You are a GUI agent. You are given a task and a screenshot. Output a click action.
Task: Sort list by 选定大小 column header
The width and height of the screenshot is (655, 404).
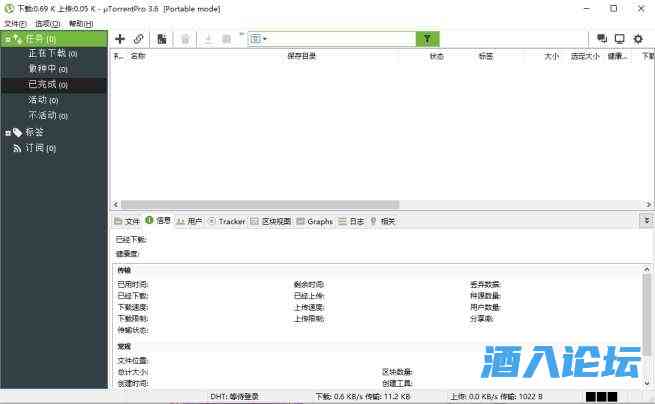[x=585, y=56]
